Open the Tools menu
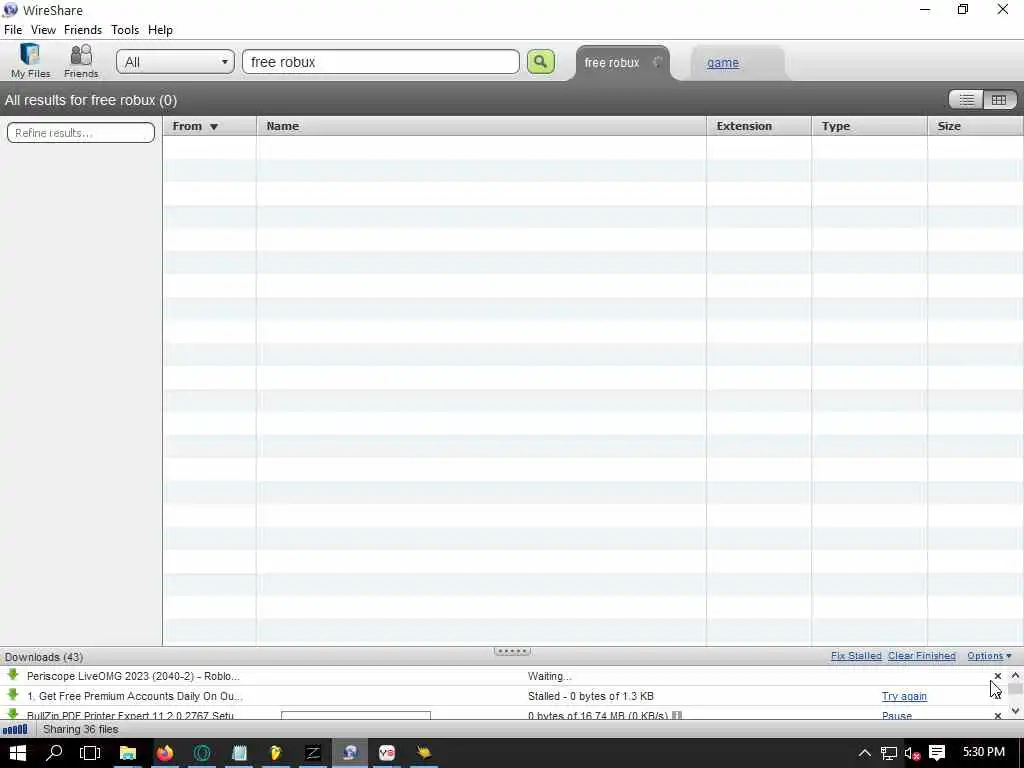The image size is (1024, 768). [125, 30]
